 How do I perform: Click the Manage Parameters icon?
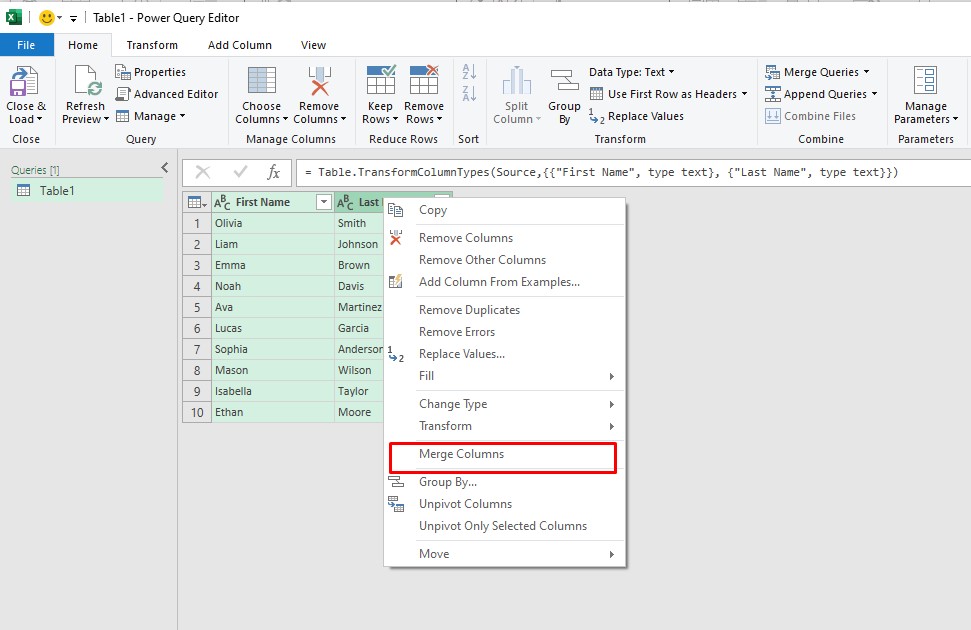coord(925,82)
